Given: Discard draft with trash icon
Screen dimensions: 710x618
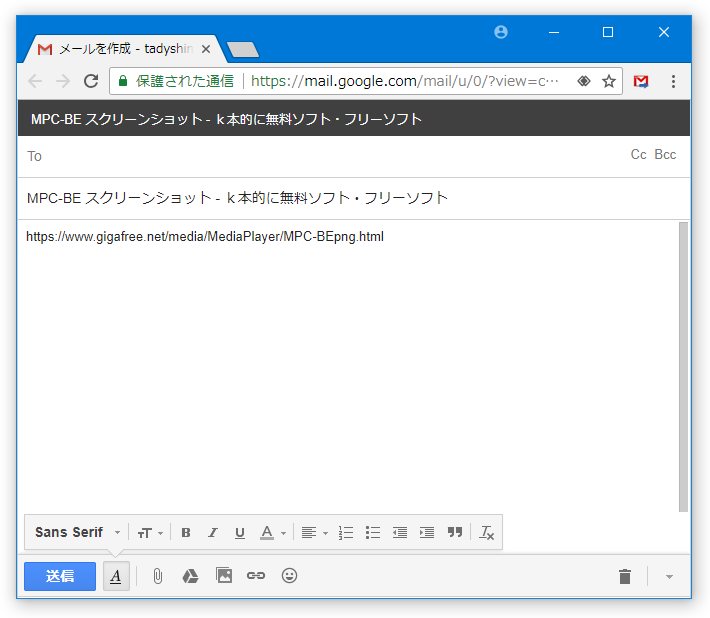Looking at the screenshot, I should tap(625, 576).
